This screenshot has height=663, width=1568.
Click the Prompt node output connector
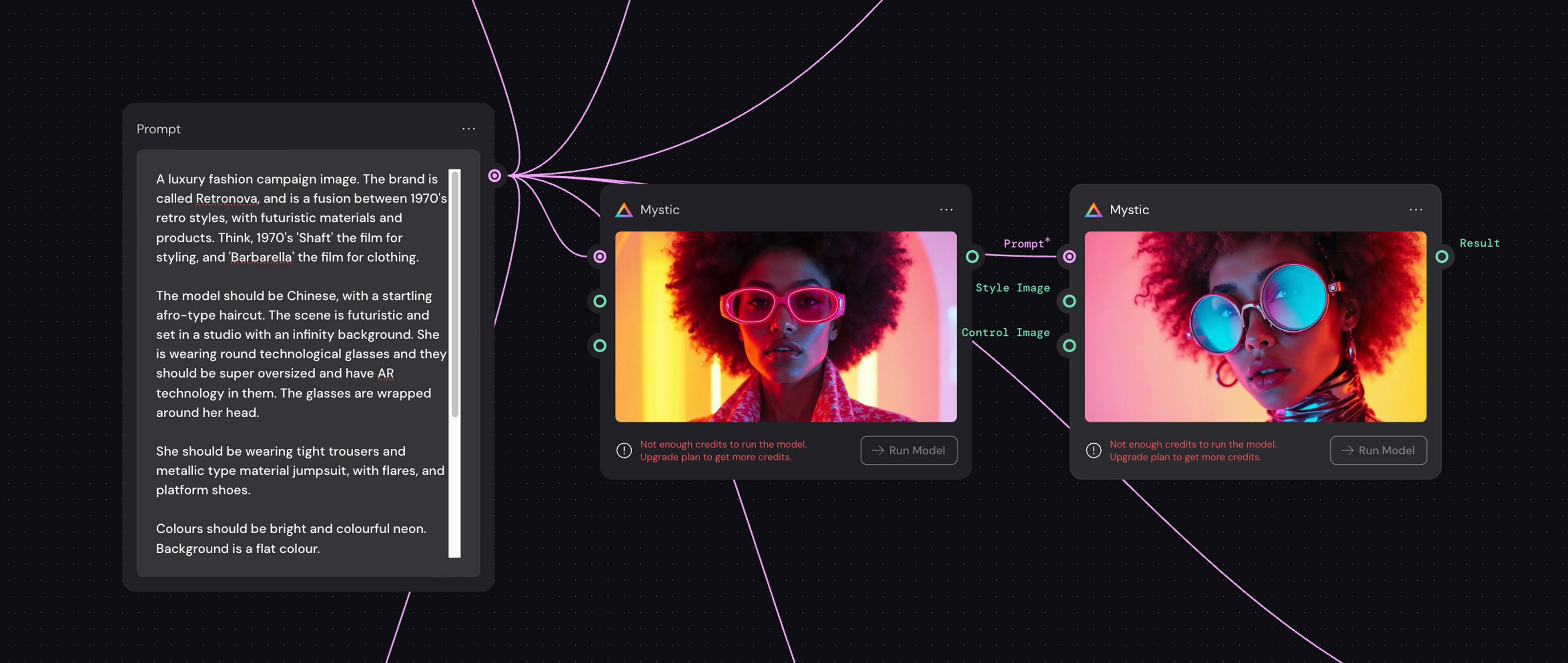click(x=495, y=176)
